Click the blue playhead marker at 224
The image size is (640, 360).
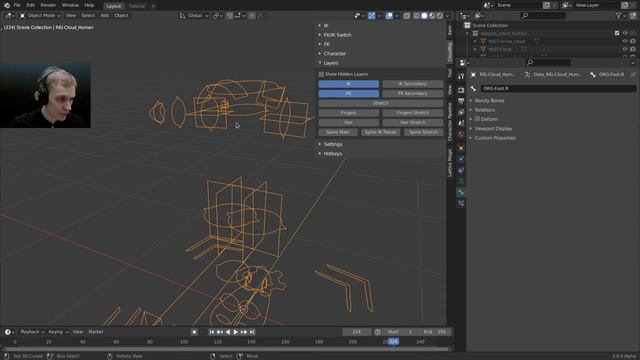[x=393, y=342]
